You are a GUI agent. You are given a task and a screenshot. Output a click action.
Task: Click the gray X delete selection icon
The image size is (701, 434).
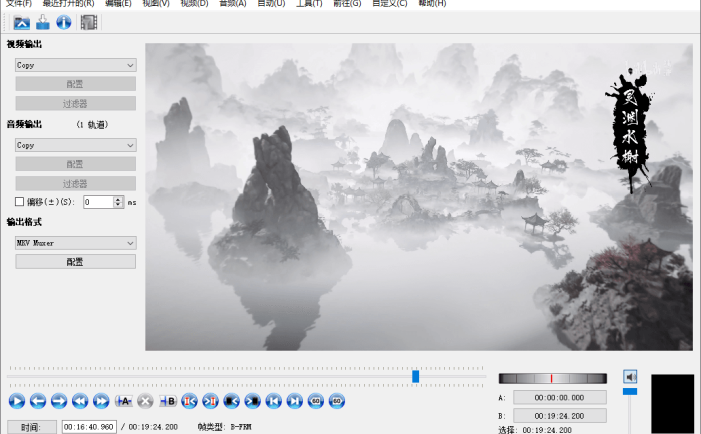pos(145,401)
